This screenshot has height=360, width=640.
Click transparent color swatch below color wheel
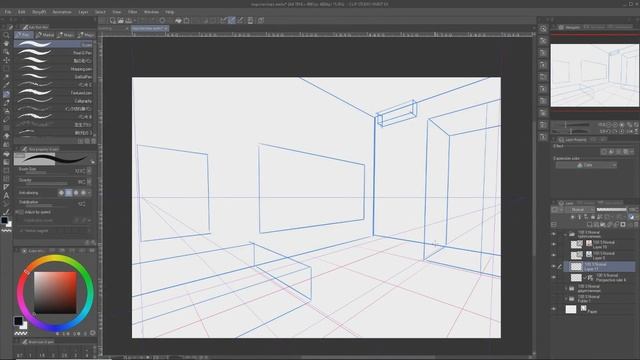[x=20, y=333]
